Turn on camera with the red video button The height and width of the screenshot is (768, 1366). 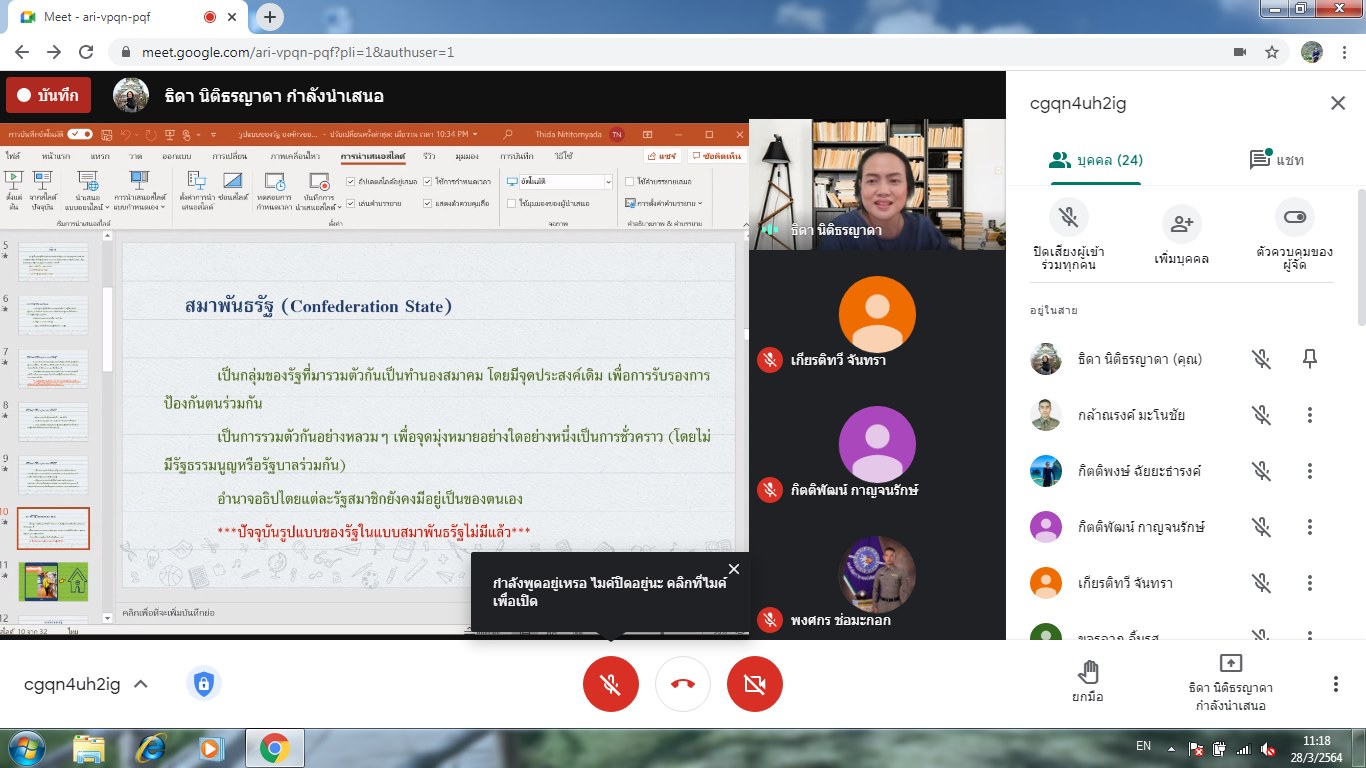[x=755, y=684]
